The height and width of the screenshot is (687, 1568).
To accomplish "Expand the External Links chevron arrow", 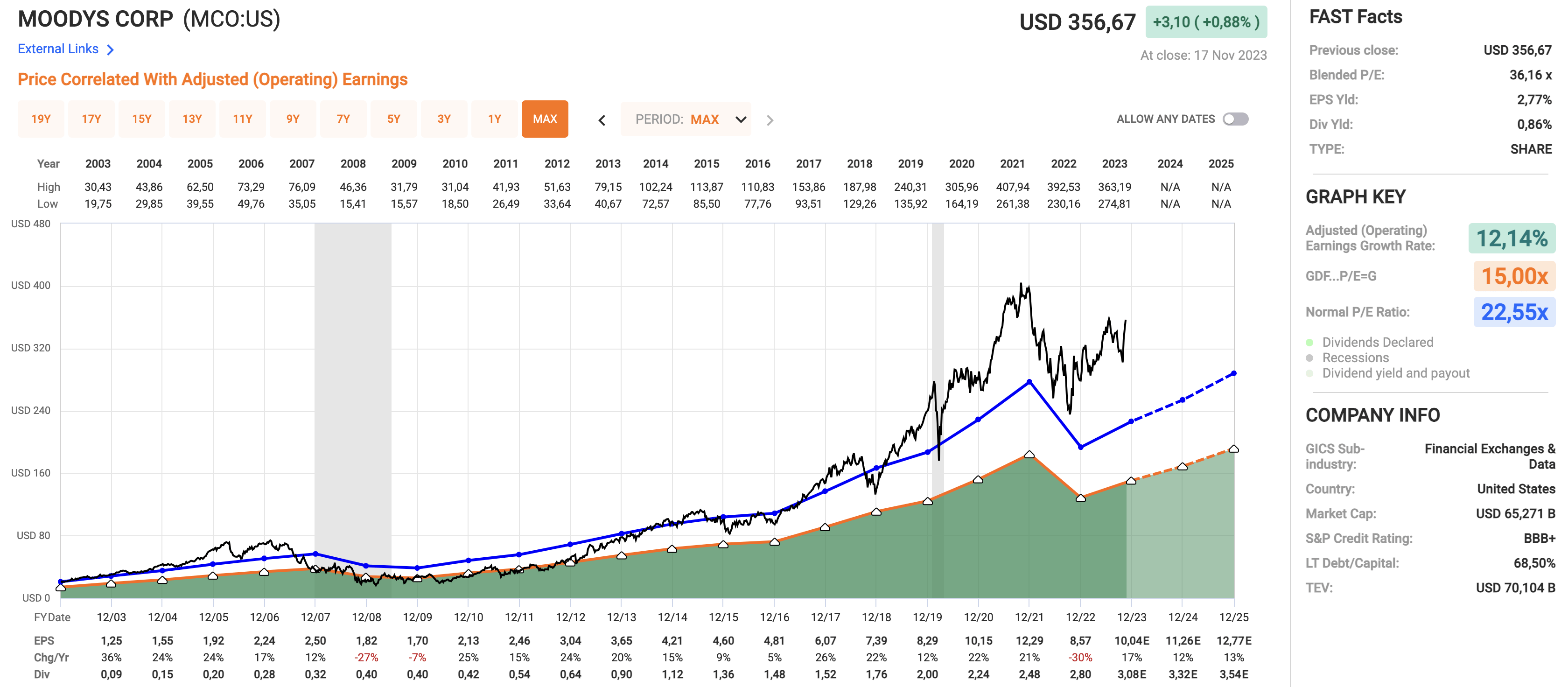I will click(x=110, y=50).
